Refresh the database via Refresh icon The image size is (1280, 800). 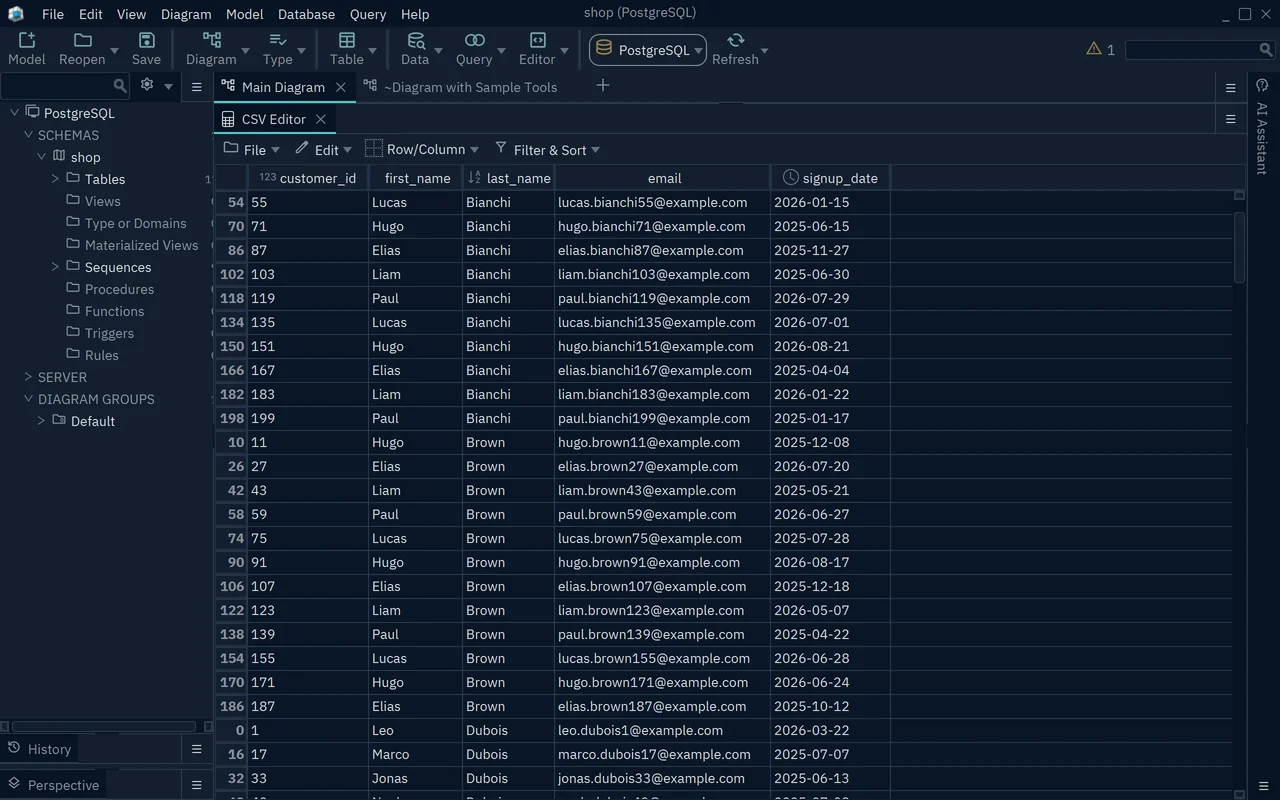coord(735,40)
